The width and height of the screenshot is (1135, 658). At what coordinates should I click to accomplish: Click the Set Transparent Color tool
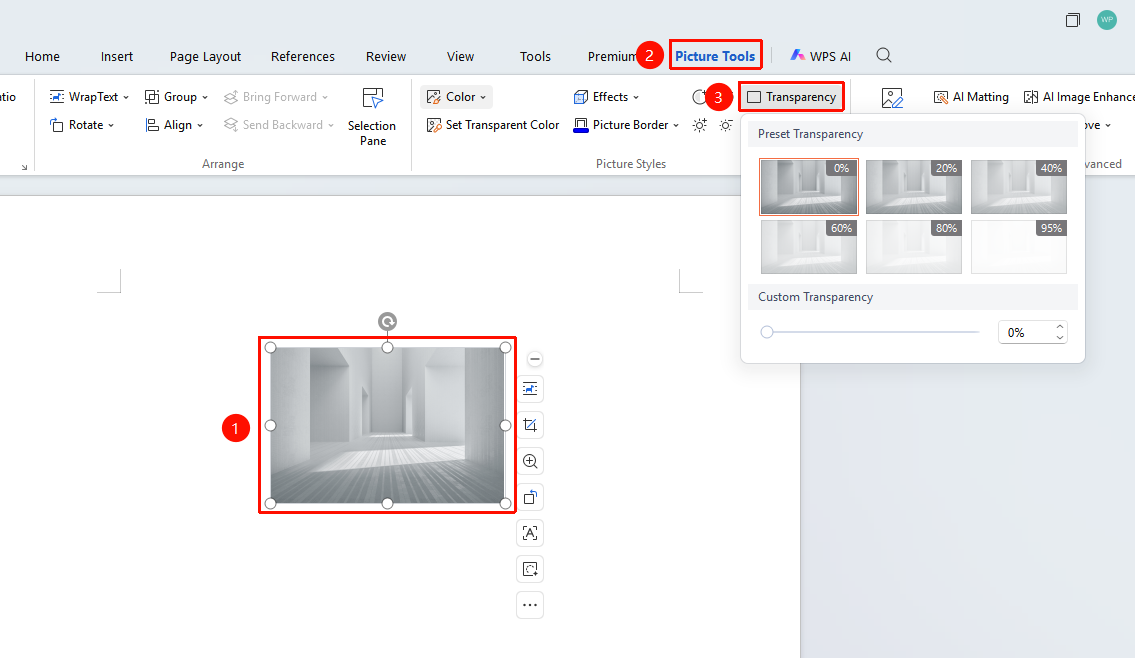pyautogui.click(x=493, y=125)
